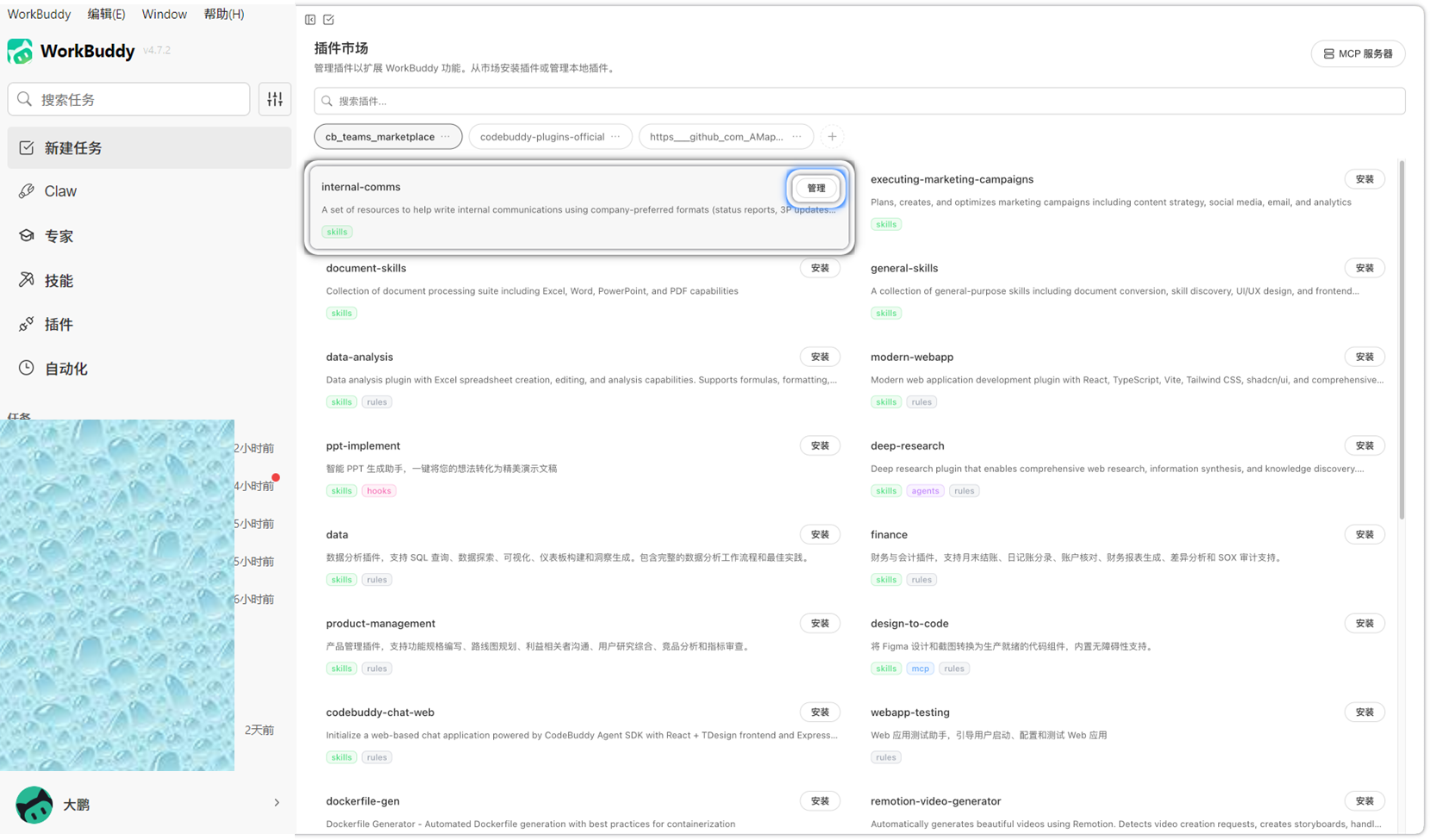Install the design-to-code plugin
This screenshot has height=840, width=1430.
[1364, 623]
